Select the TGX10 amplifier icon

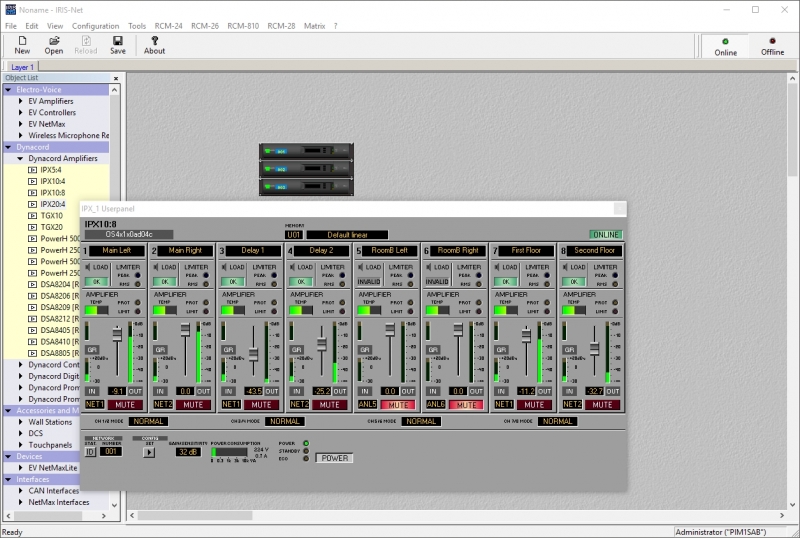[32, 216]
